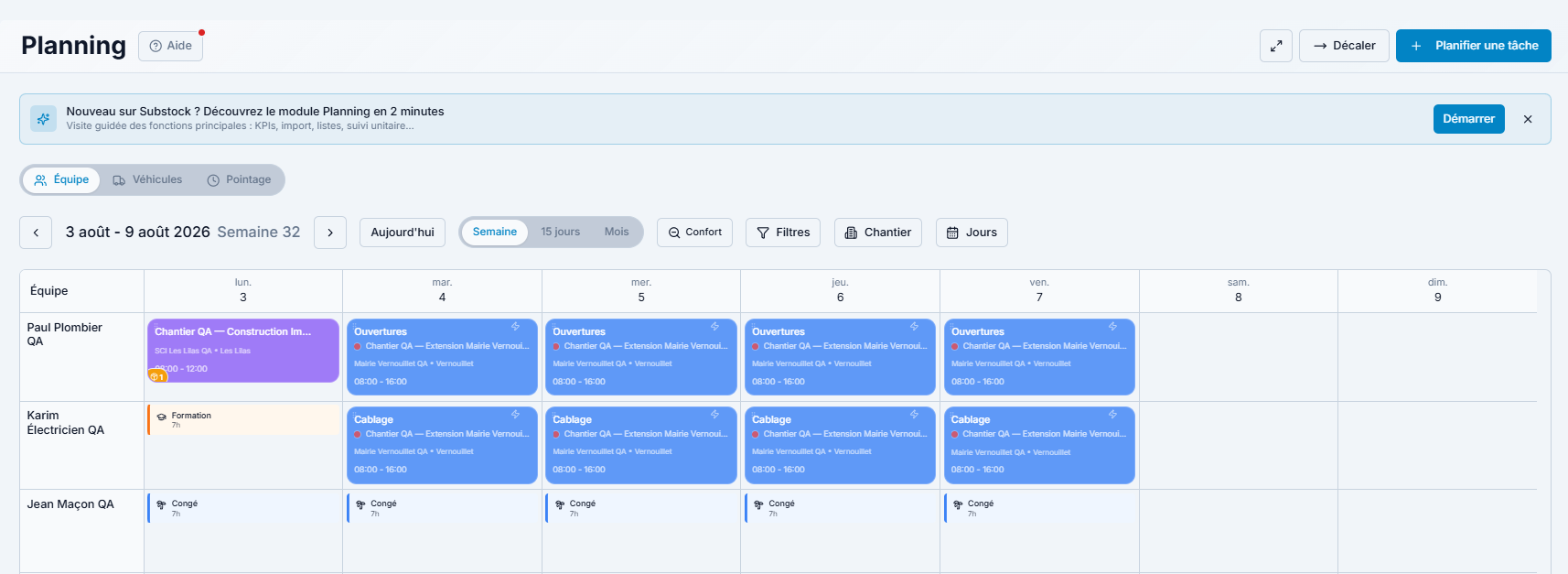Select team member Paul Plombier QA
This screenshot has width=1568, height=574.
coord(64,334)
